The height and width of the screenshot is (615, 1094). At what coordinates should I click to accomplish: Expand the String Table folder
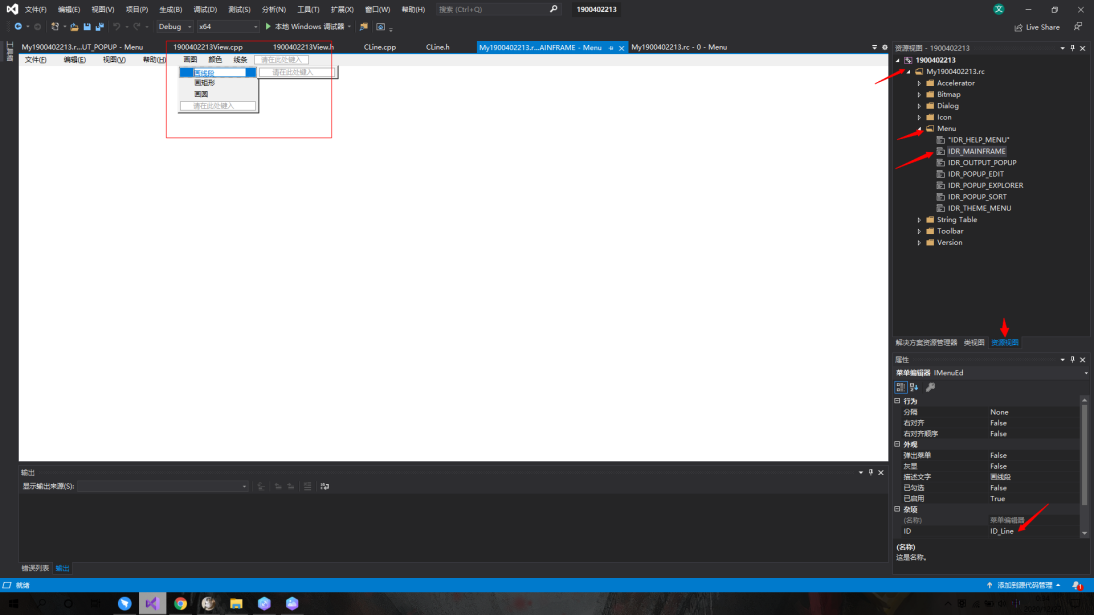coord(919,220)
